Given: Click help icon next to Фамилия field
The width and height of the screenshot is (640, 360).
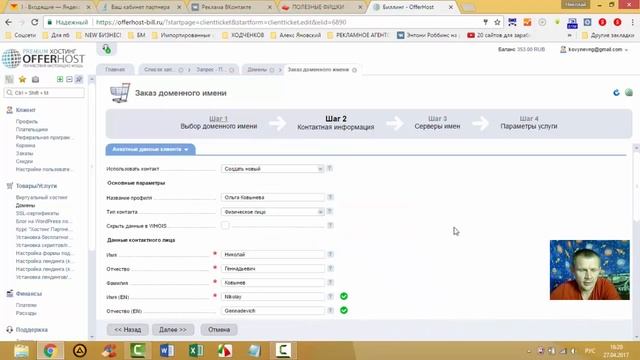Looking at the screenshot, I should point(330,282).
